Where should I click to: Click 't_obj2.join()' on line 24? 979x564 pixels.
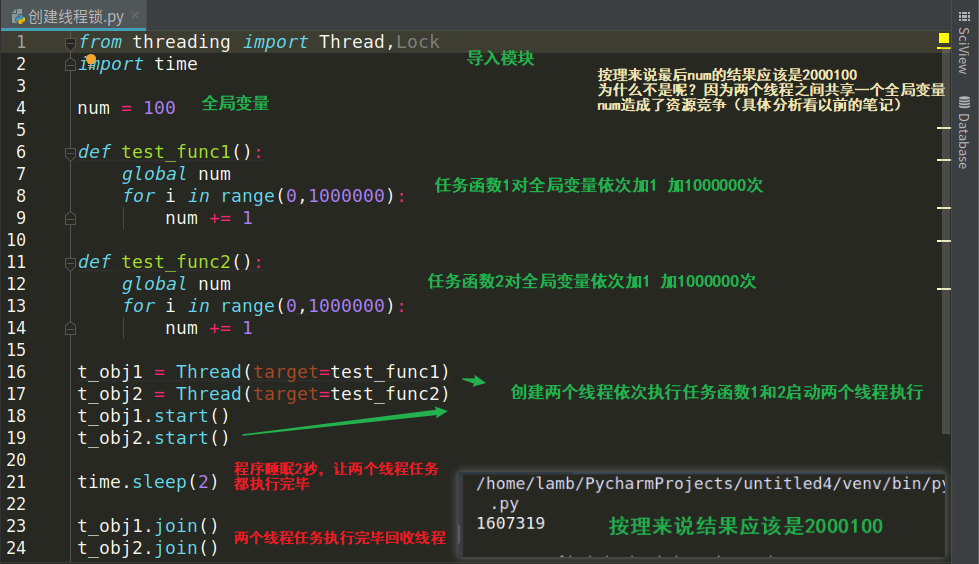click(148, 548)
